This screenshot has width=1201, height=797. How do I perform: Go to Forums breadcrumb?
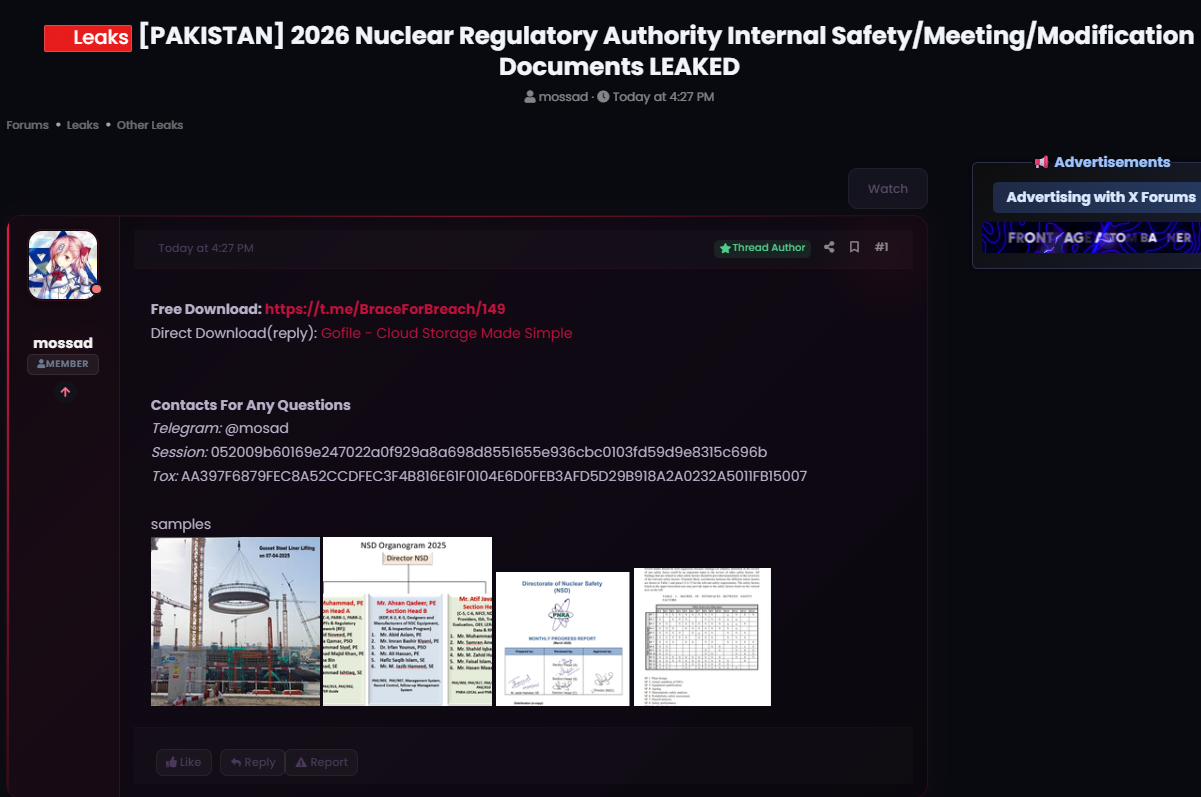[28, 125]
